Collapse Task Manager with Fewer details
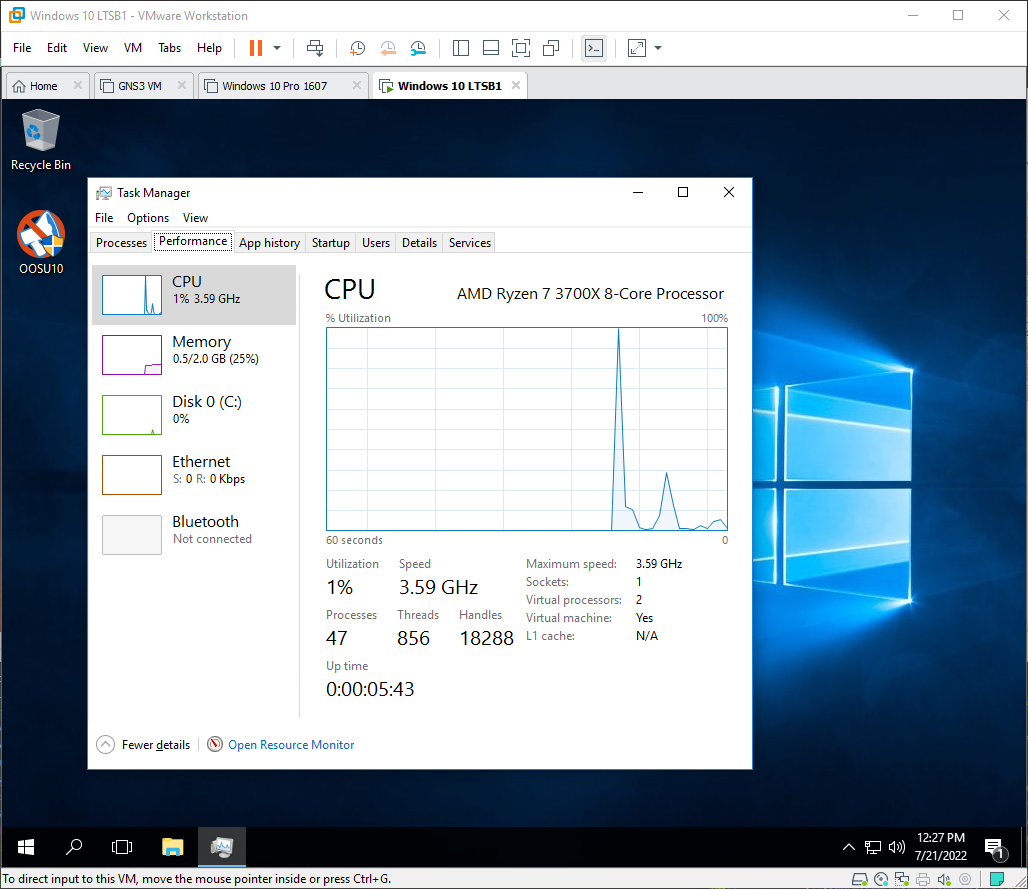The image size is (1028, 889). coord(144,745)
